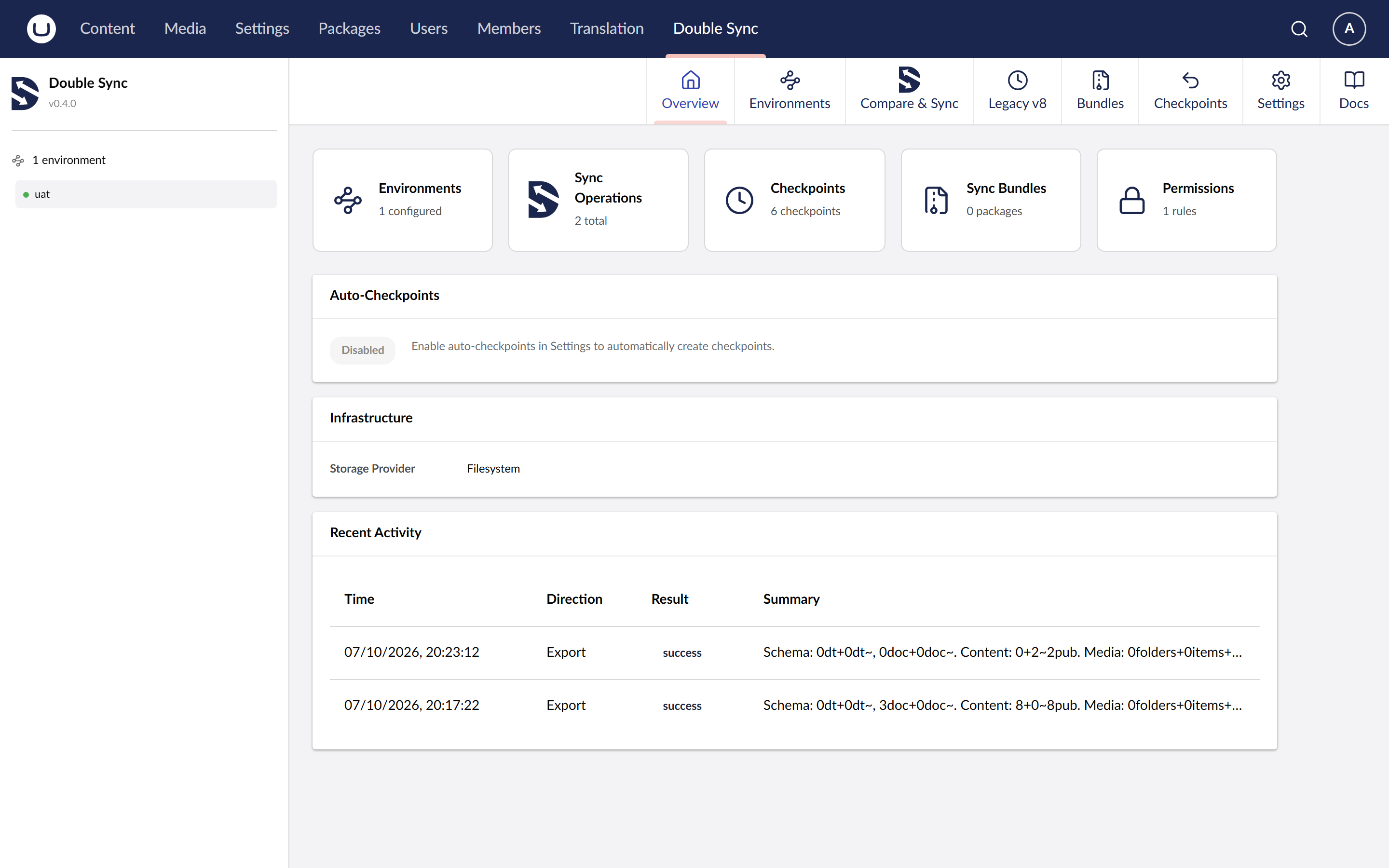The width and height of the screenshot is (1389, 868).
Task: Select the uat environment in sidebar
Action: pyautogui.click(x=146, y=194)
